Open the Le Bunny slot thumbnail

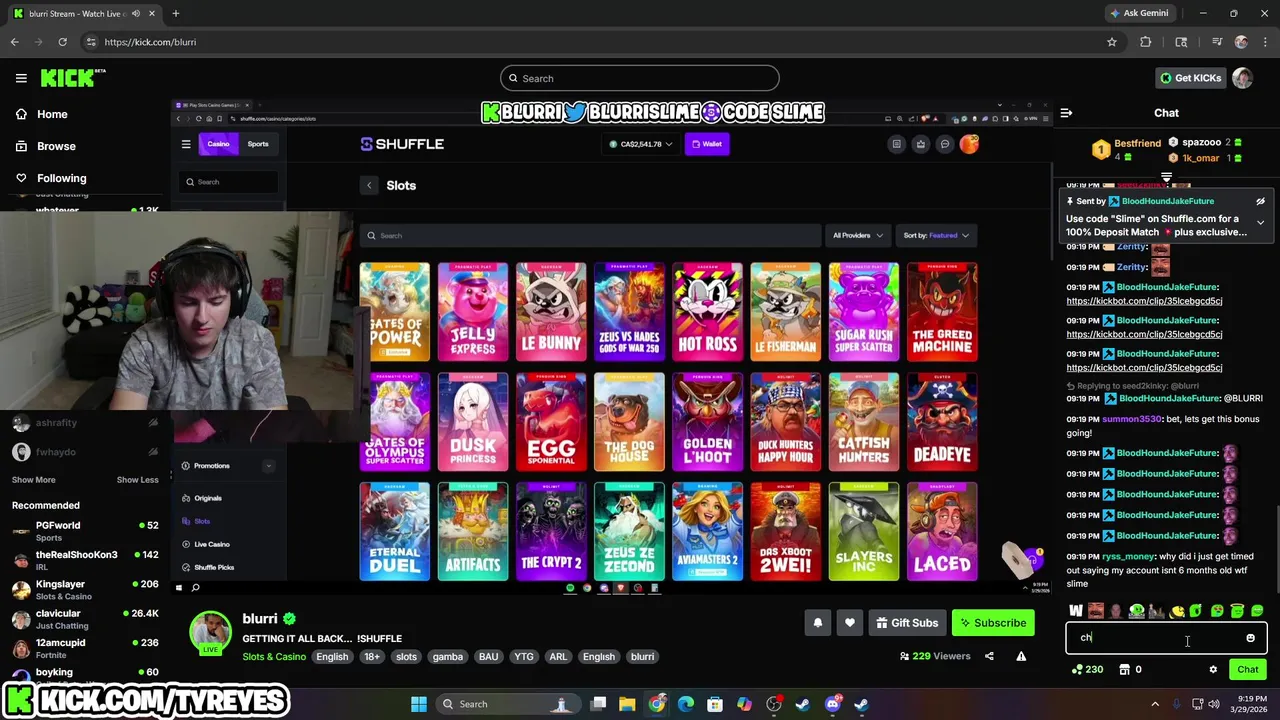551,312
